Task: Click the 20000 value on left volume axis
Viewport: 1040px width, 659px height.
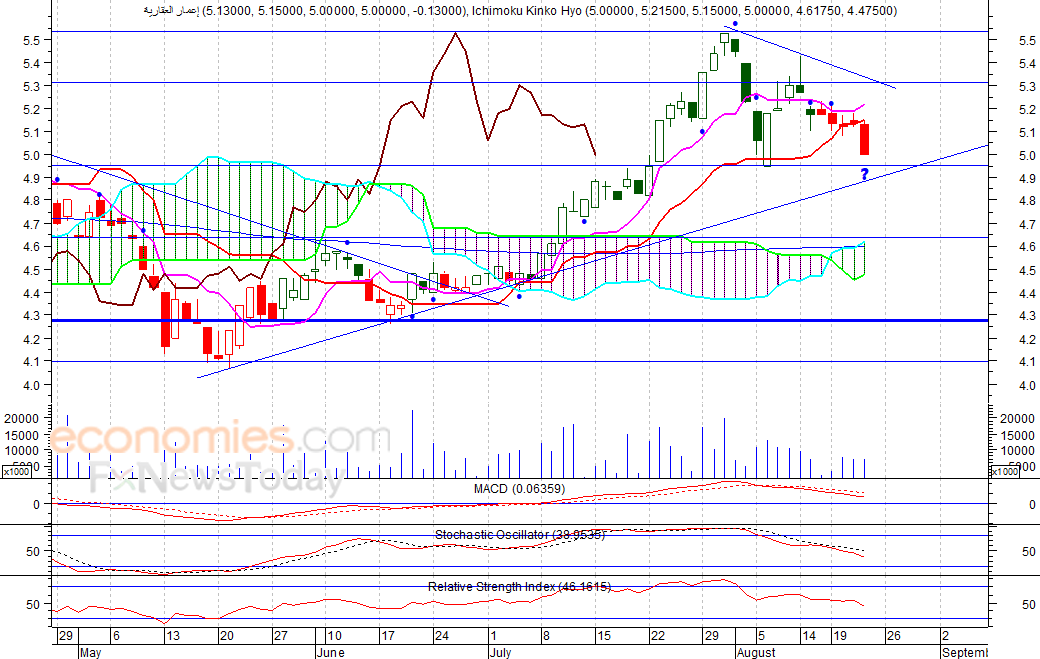Action: [21, 419]
